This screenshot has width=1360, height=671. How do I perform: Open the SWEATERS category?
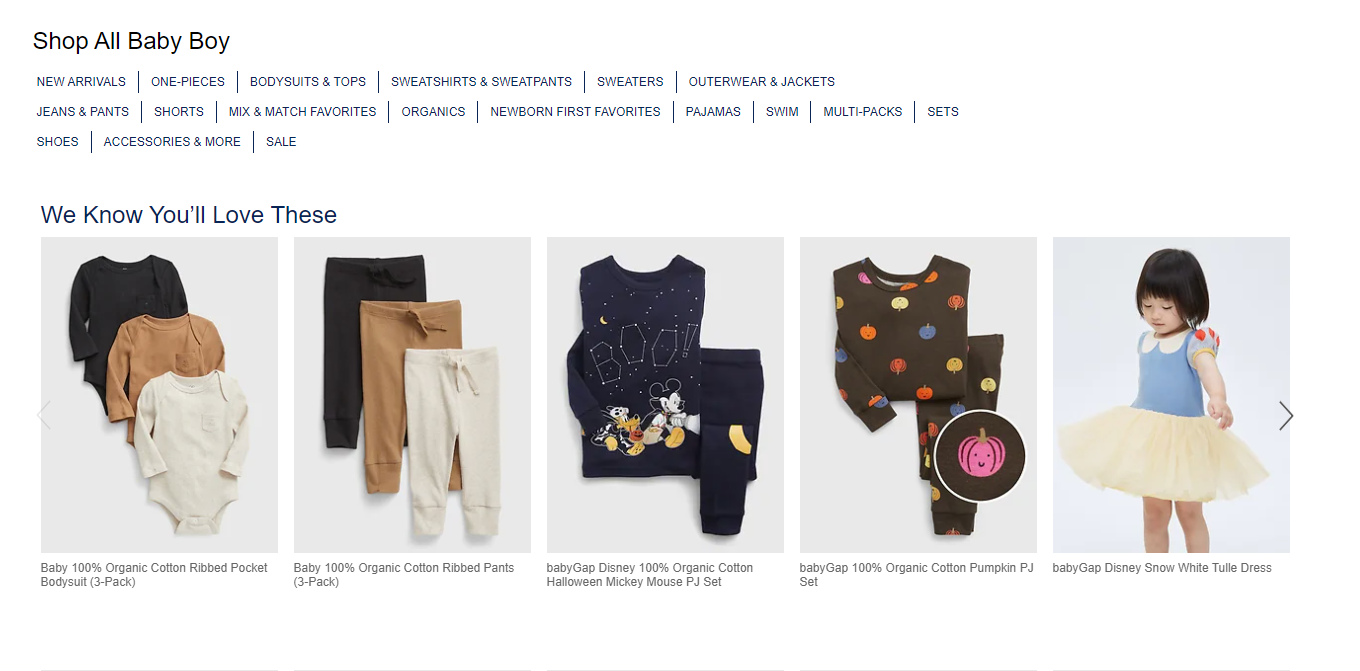coord(630,82)
